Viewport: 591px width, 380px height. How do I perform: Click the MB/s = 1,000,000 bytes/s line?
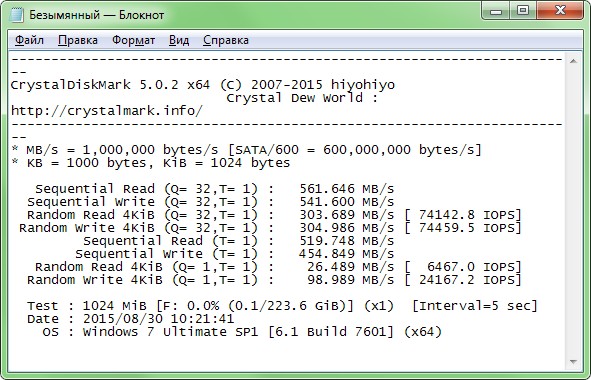point(247,150)
